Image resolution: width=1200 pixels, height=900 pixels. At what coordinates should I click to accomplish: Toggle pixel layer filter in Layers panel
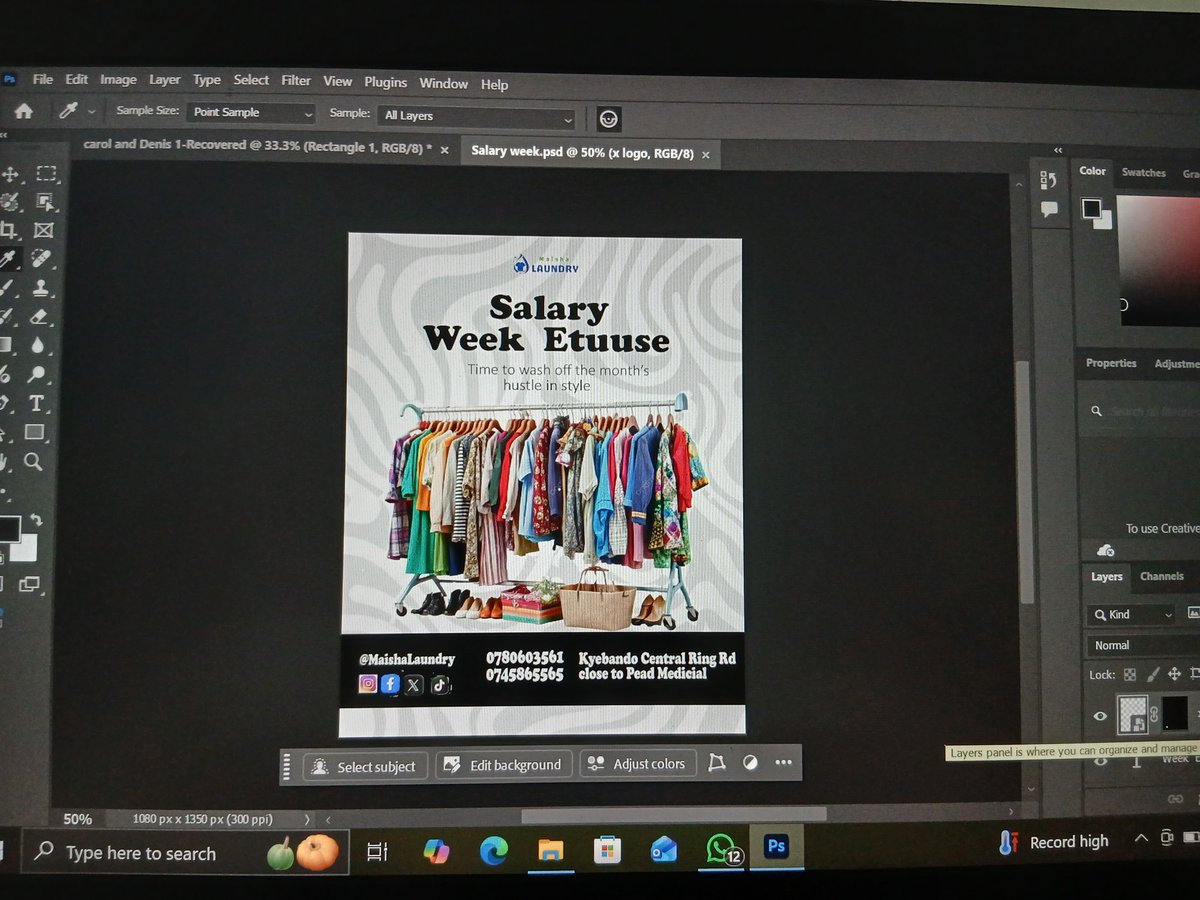tap(1193, 613)
